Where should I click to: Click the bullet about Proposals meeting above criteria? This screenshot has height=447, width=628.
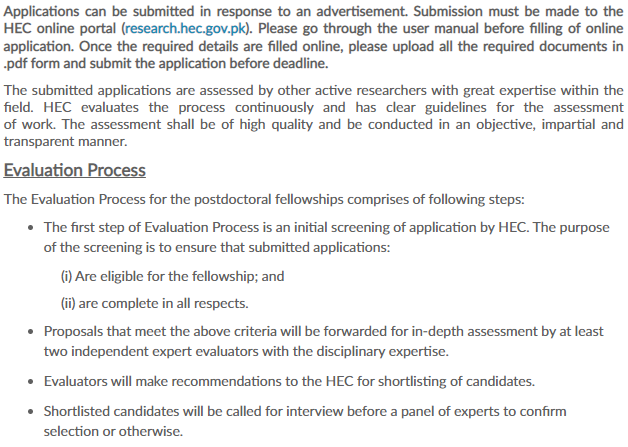tap(324, 341)
